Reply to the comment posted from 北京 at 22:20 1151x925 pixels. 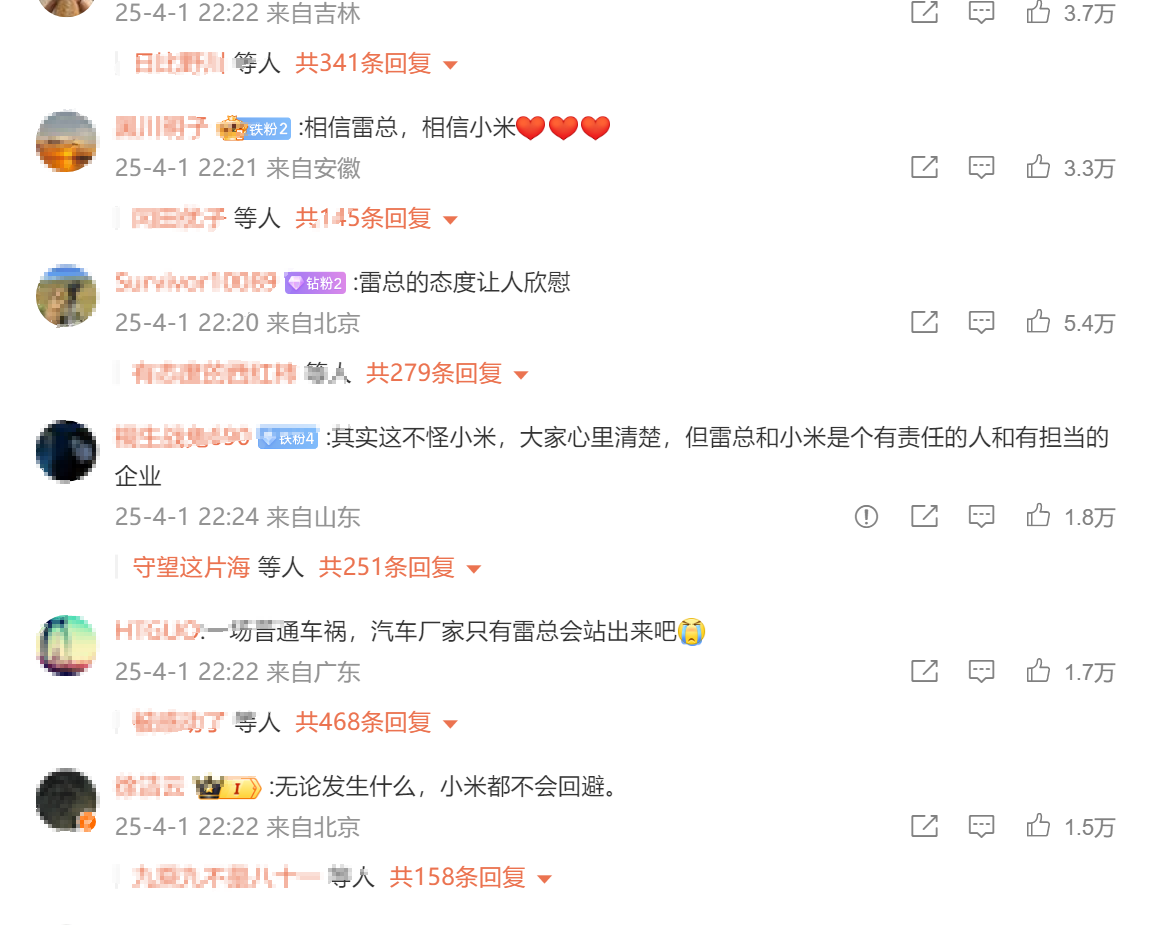981,322
